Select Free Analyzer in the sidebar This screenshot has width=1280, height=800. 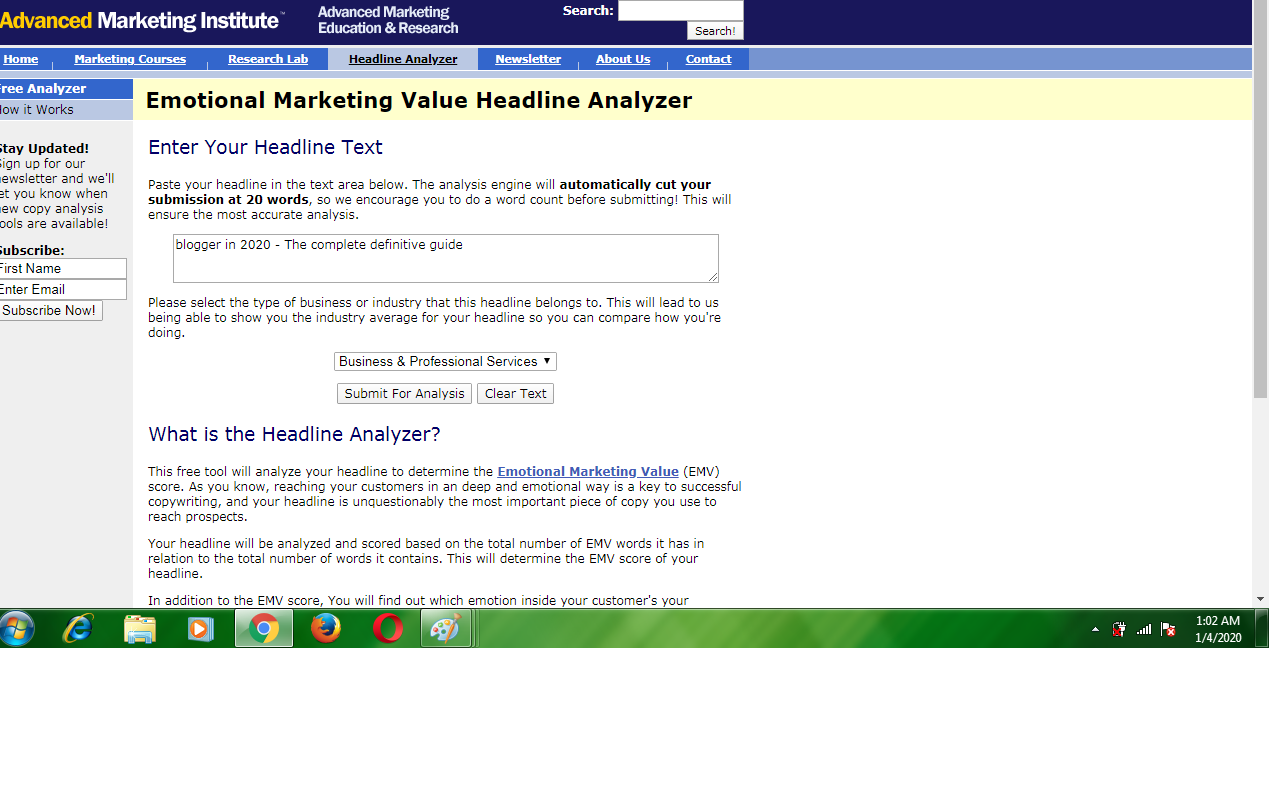(66, 89)
